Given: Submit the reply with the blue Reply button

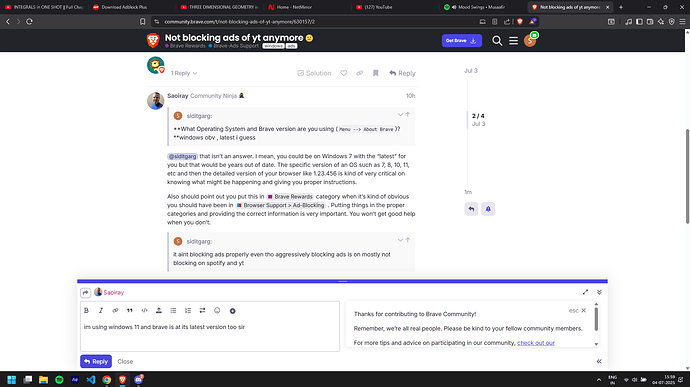Looking at the screenshot, I should (x=96, y=361).
